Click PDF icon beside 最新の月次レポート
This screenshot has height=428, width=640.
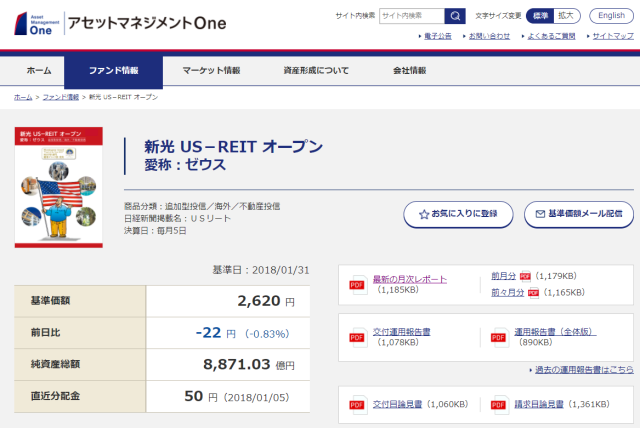tap(357, 284)
